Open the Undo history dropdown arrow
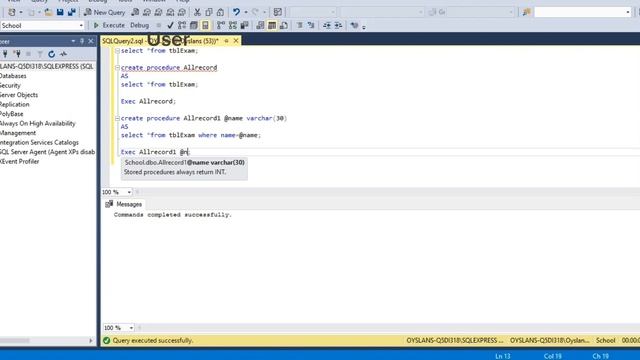The image size is (640, 360). (246, 12)
